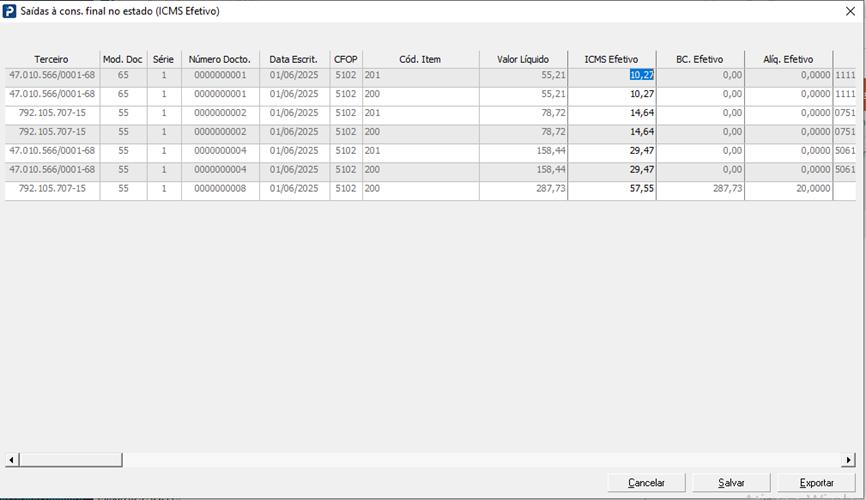Click the left arrow of horizontal scrollbar
The width and height of the screenshot is (866, 500).
point(11,460)
